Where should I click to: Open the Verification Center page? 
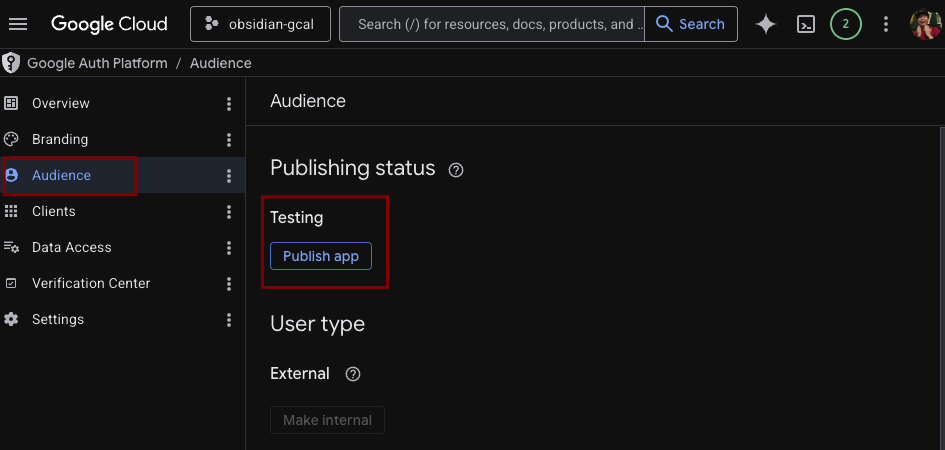[x=91, y=283]
